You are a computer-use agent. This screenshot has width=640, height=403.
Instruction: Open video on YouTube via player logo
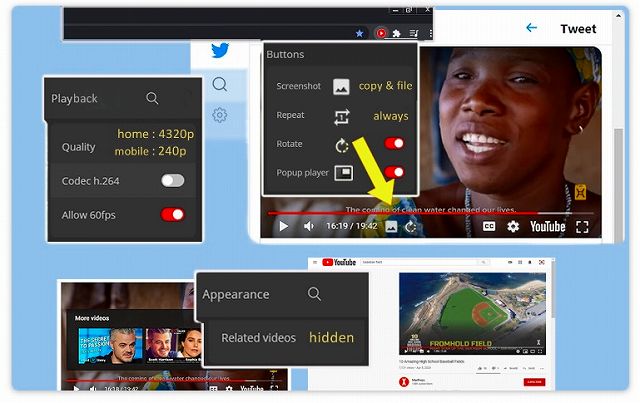coord(547,227)
